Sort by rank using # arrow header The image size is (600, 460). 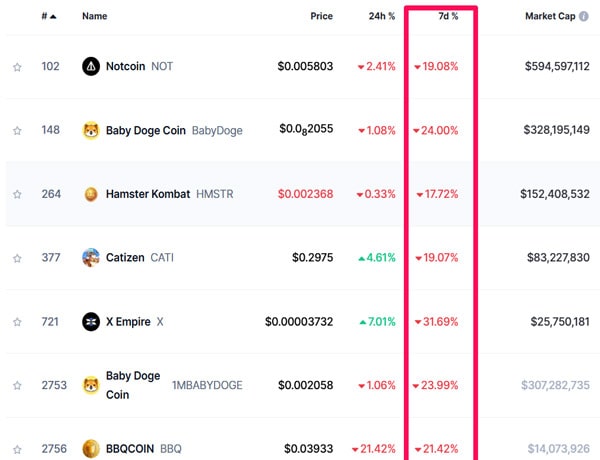click(49, 16)
